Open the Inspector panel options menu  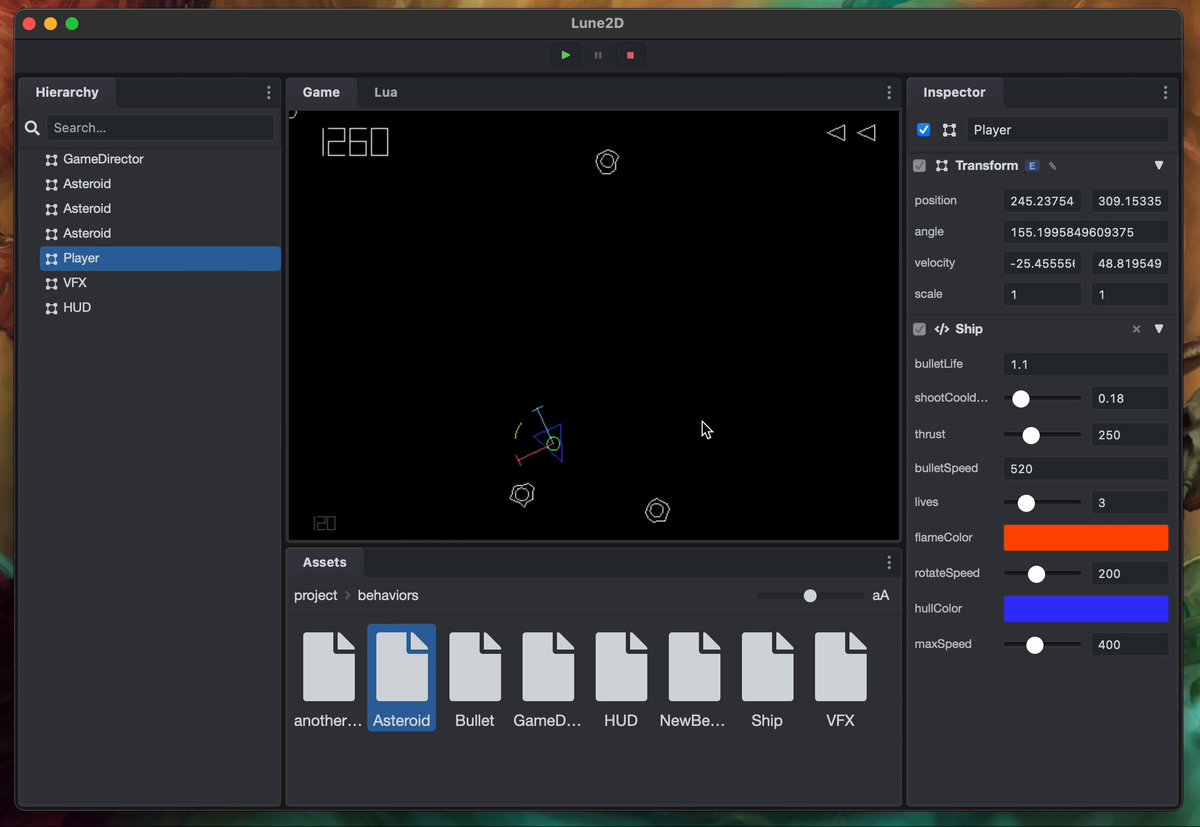(x=1165, y=92)
